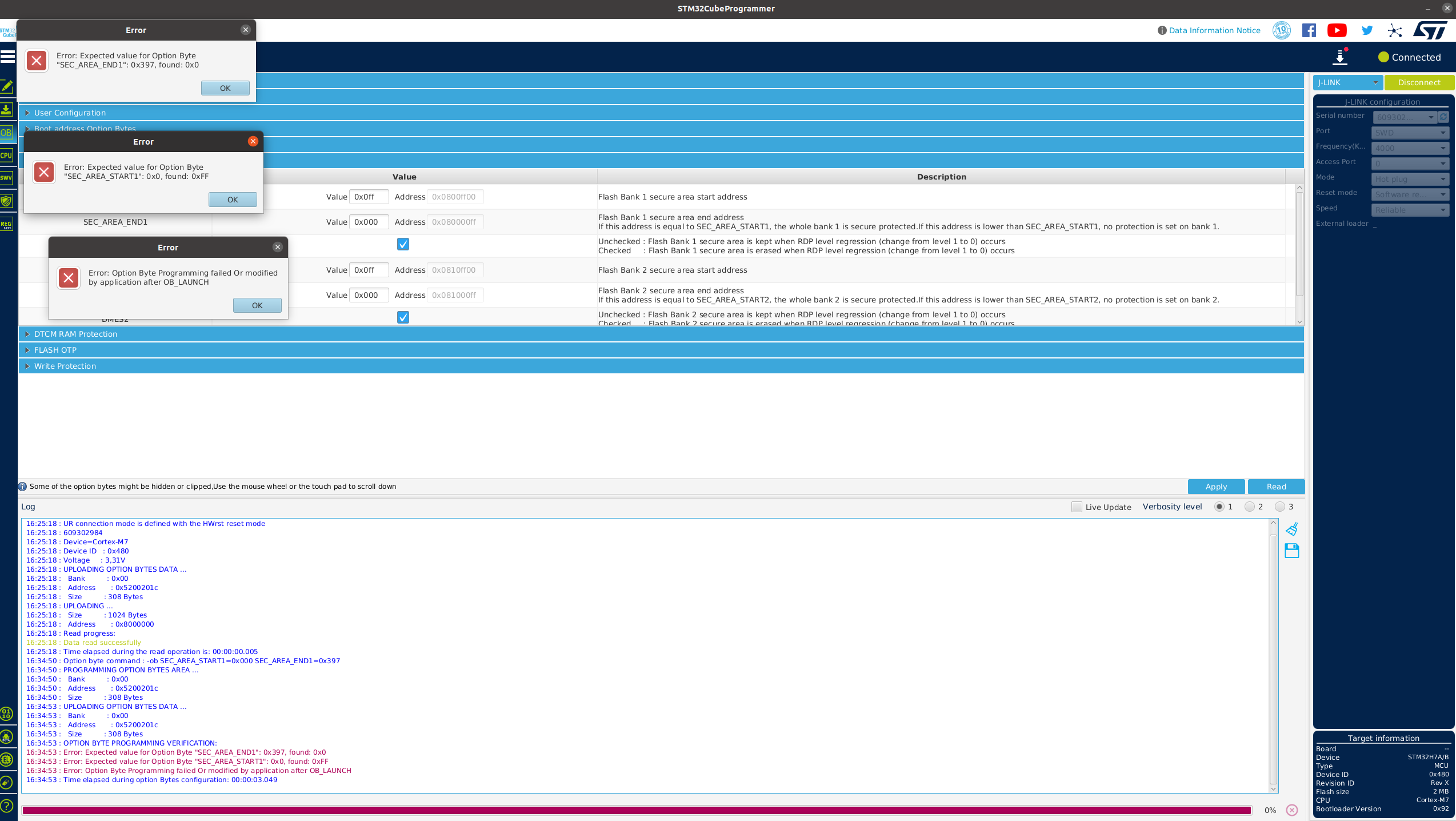Open the memory download sidebar icon

point(7,109)
